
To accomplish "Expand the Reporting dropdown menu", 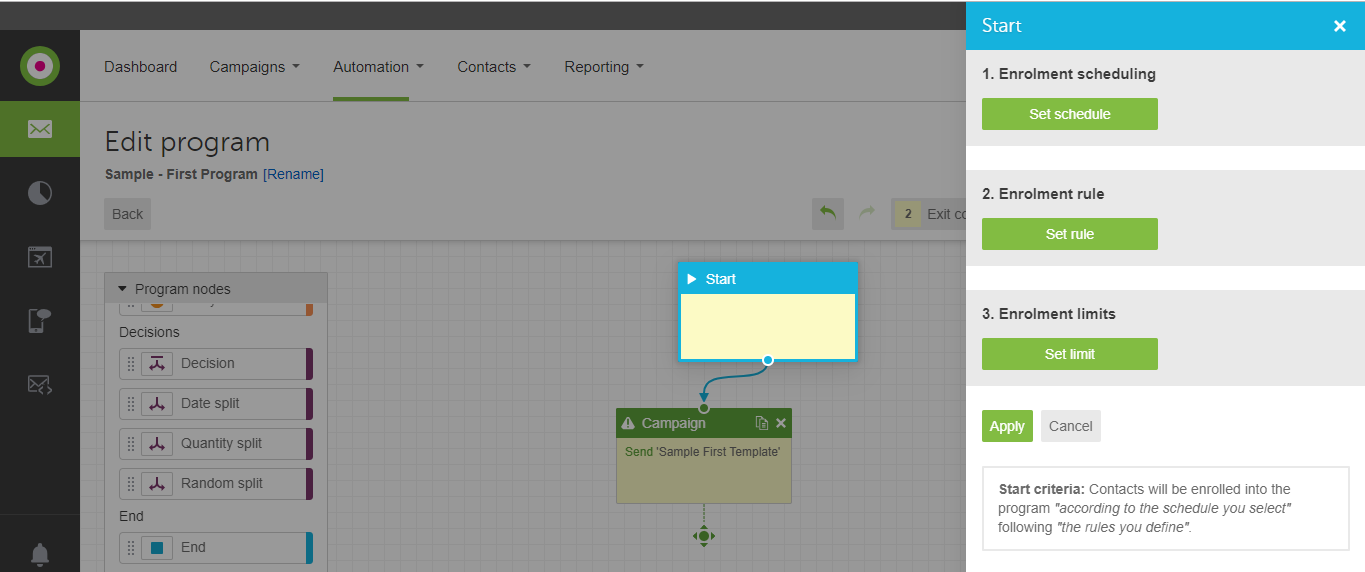I will tap(604, 67).
